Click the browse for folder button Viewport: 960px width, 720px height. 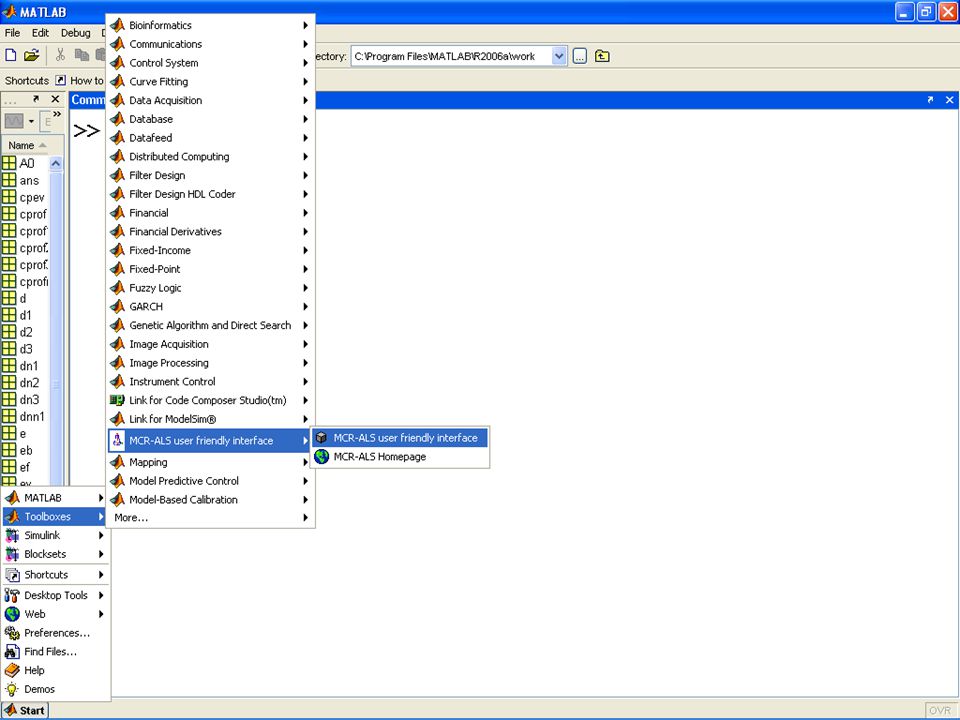[x=580, y=56]
